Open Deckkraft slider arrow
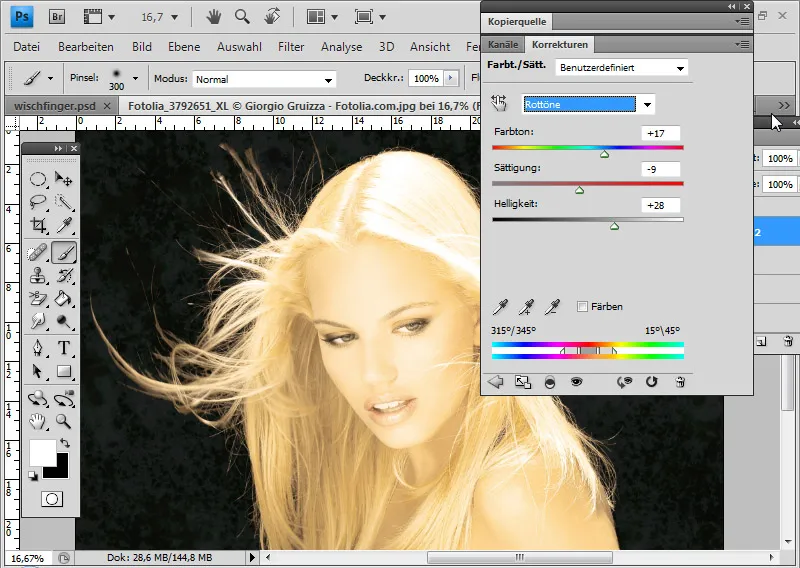The image size is (800, 568). pos(451,78)
